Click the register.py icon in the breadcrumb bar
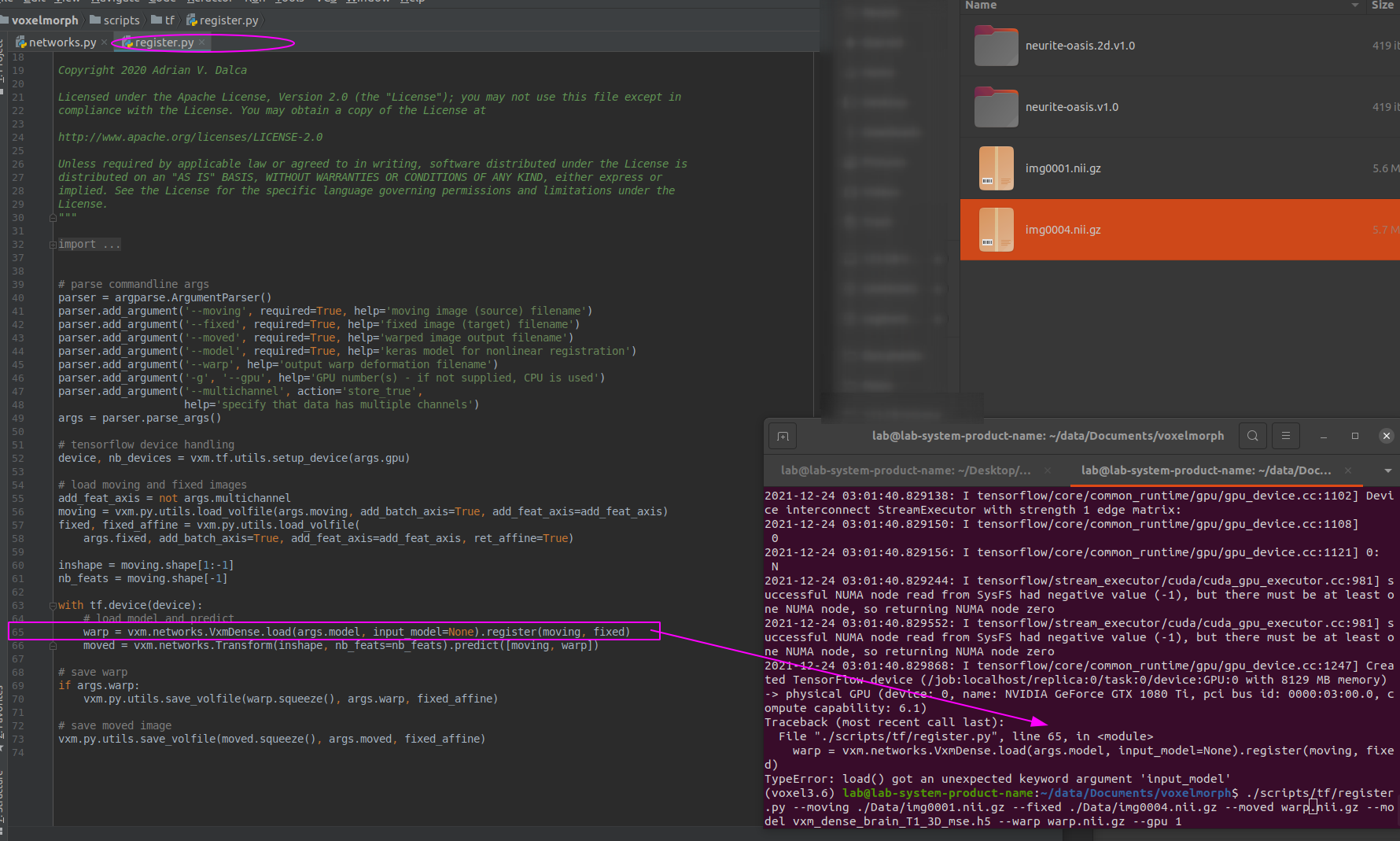This screenshot has height=841, width=1400. click(191, 20)
